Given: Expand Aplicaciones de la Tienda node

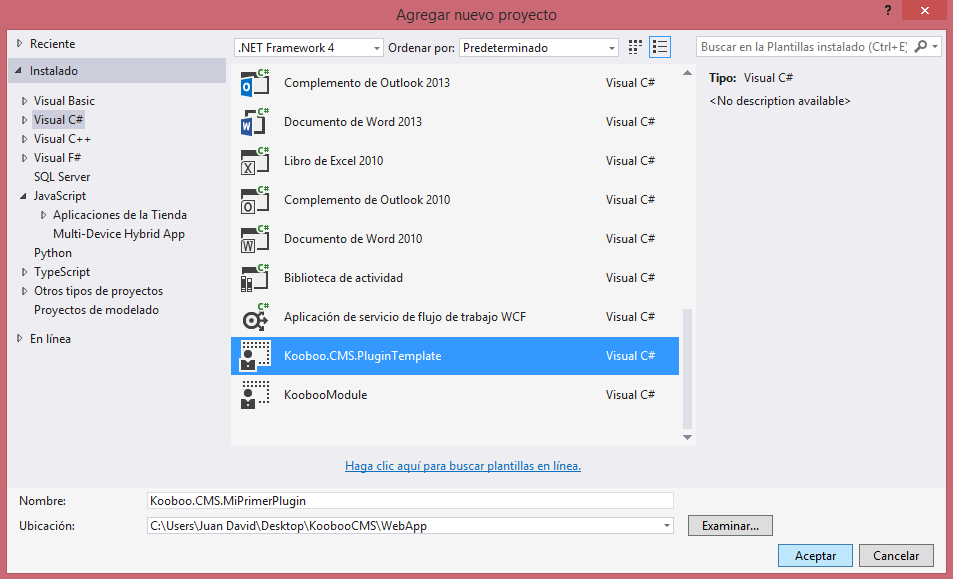Looking at the screenshot, I should point(43,215).
